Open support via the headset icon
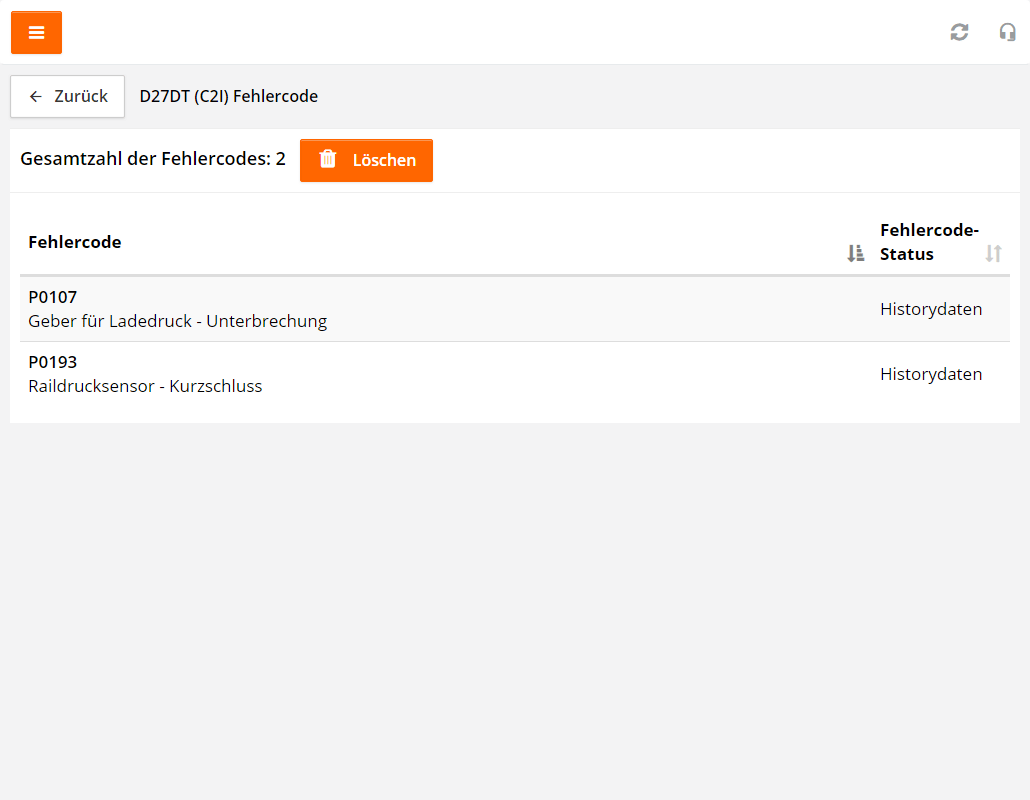 1007,32
